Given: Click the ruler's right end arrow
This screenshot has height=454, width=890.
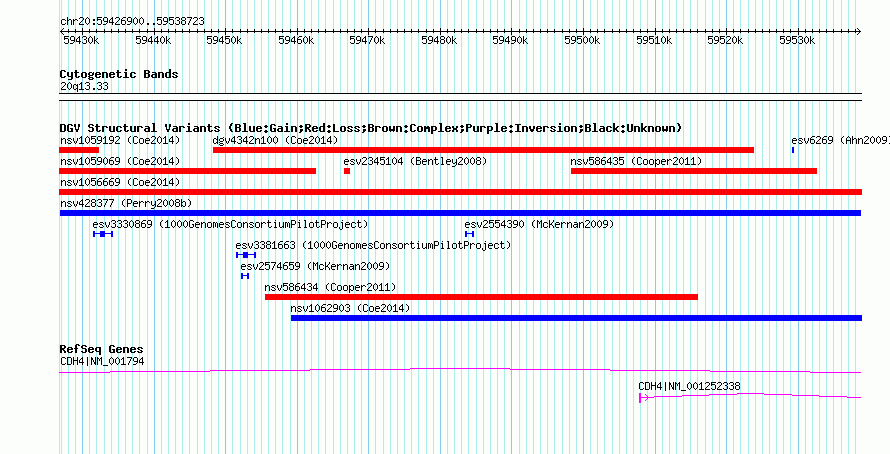Looking at the screenshot, I should 859,31.
